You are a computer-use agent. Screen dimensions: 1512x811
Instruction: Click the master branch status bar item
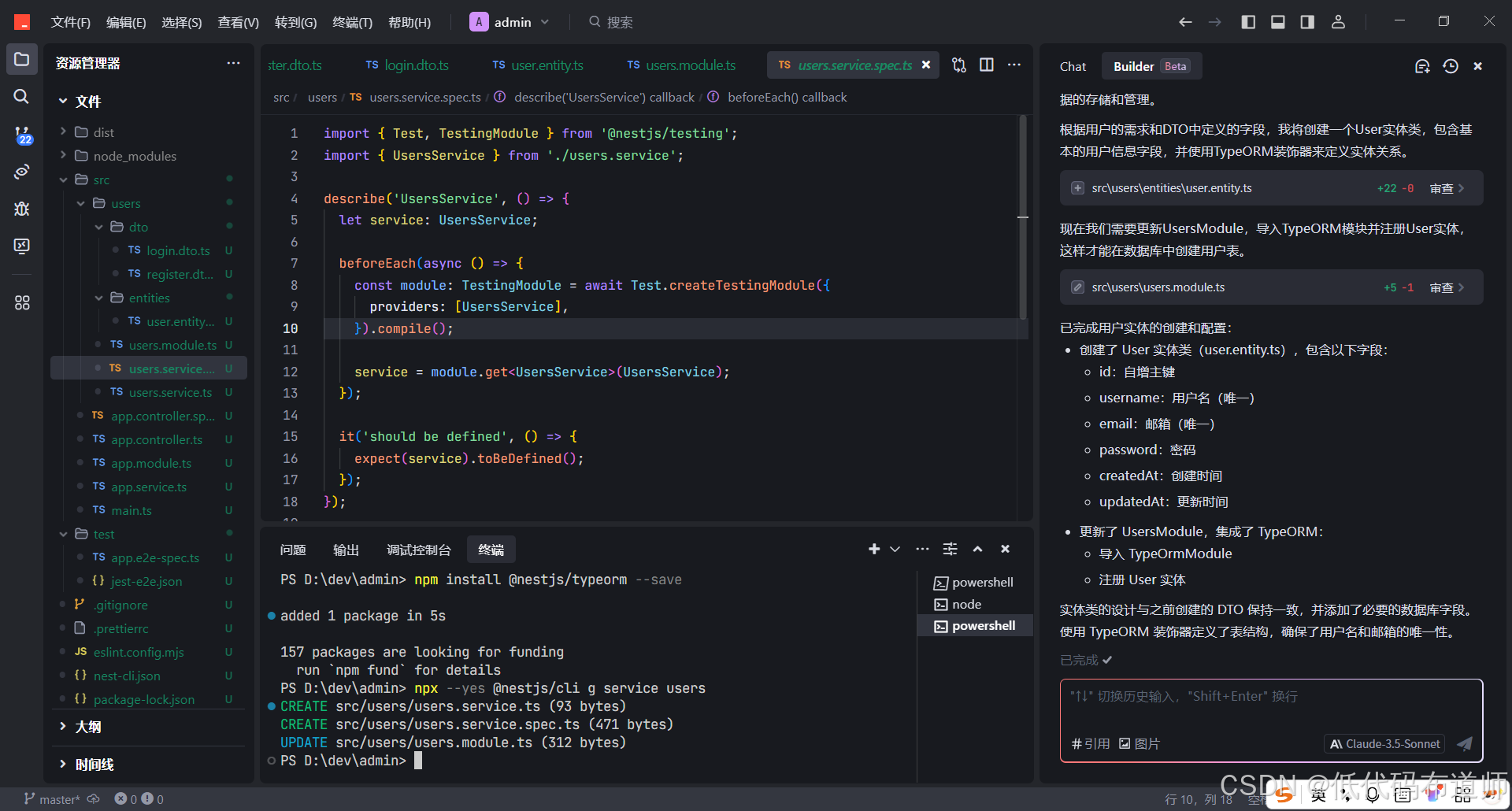click(x=52, y=799)
